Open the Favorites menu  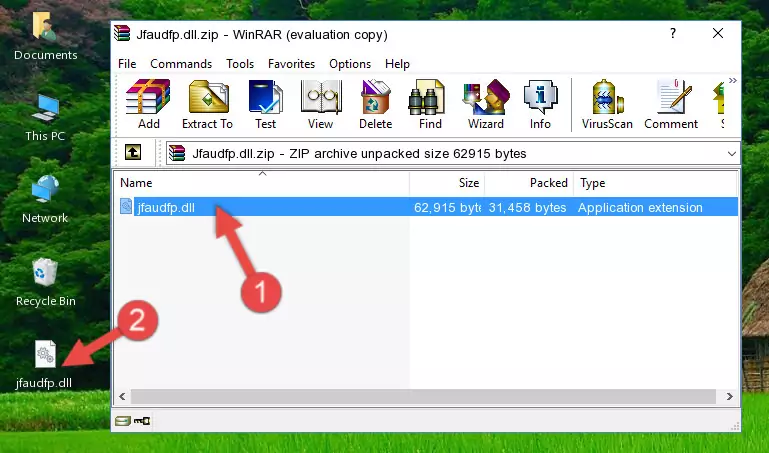291,64
